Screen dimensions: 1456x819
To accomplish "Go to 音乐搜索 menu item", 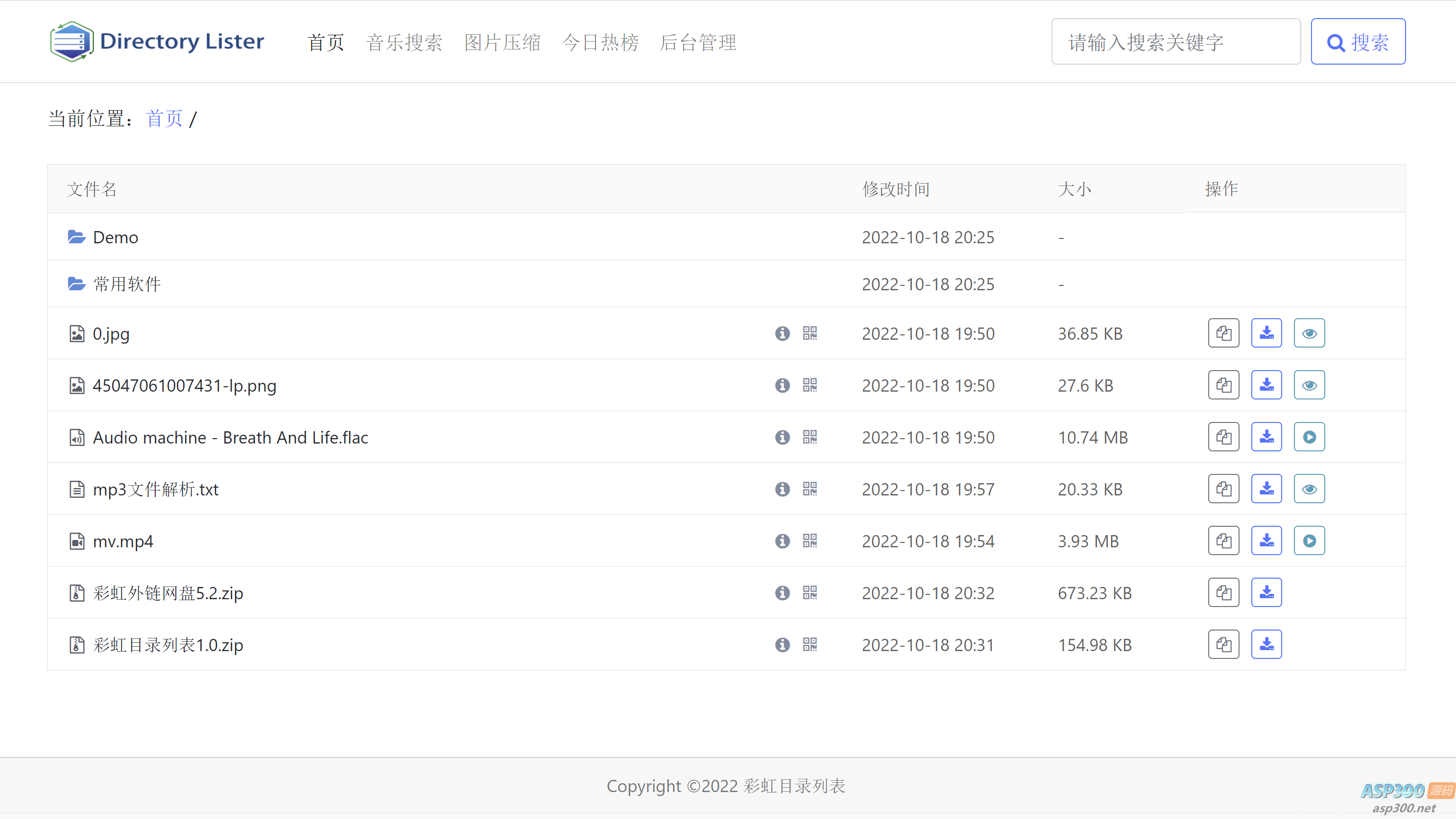I will [x=404, y=43].
